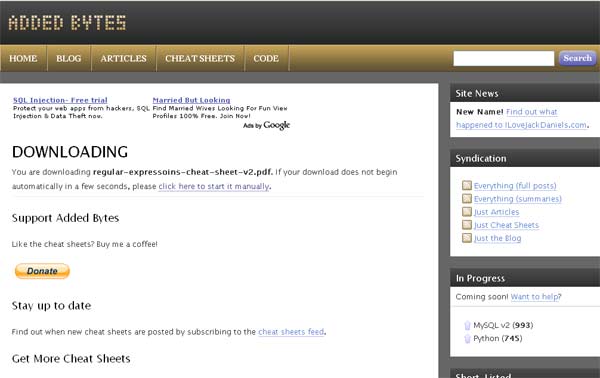This screenshot has width=600, height=378.
Task: Click the Added Bytes site logo
Action: coord(67,23)
